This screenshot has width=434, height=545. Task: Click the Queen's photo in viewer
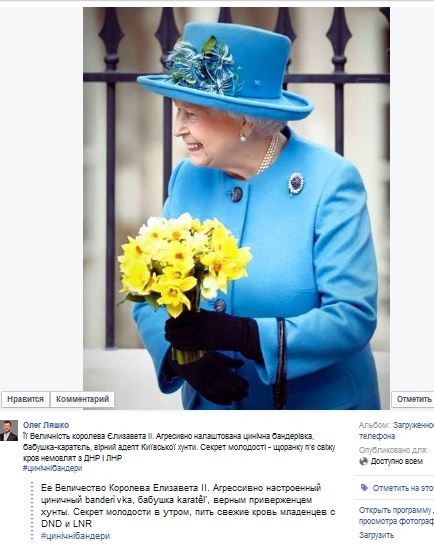tap(236, 208)
